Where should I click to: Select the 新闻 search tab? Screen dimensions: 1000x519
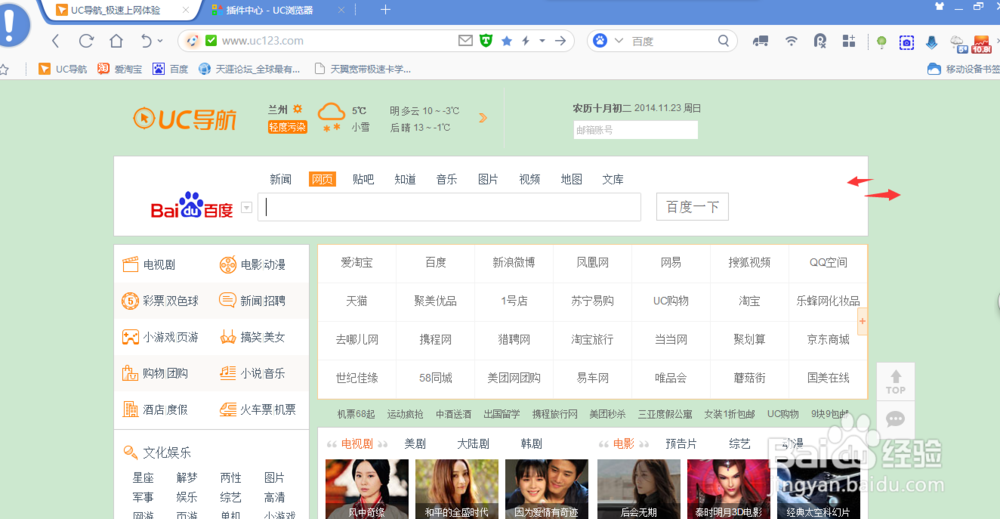tap(281, 179)
